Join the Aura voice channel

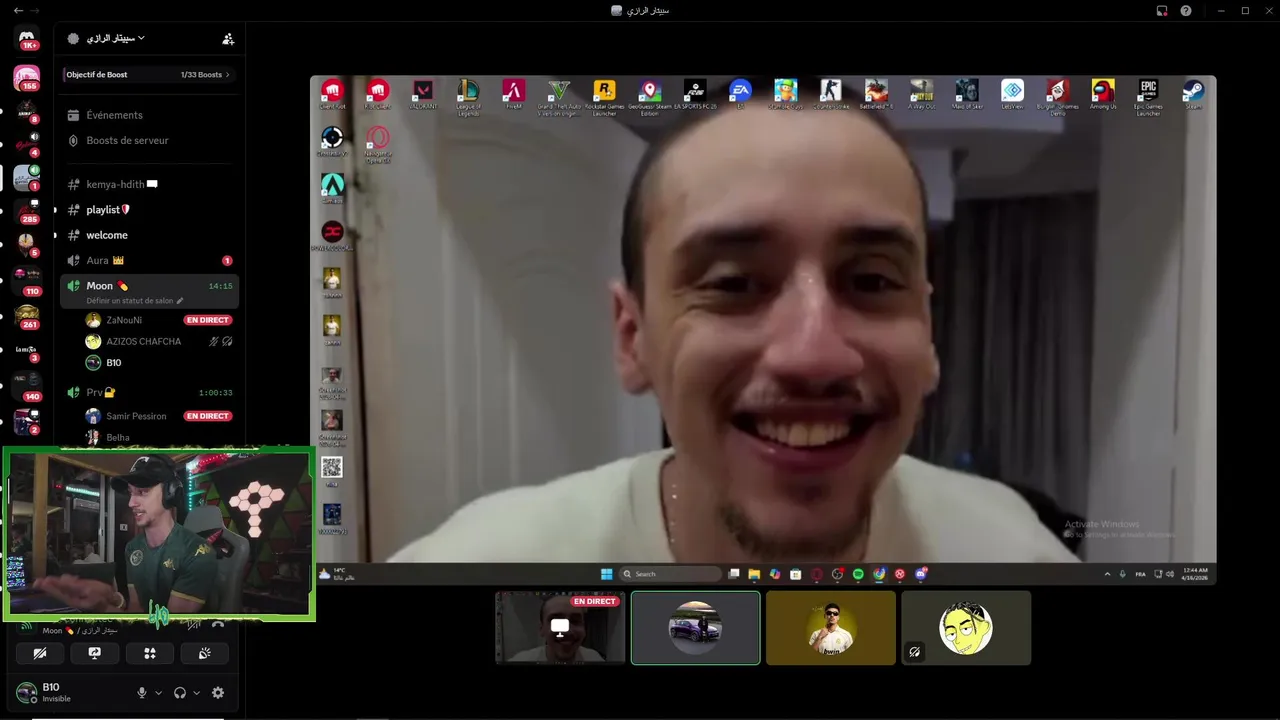click(150, 260)
